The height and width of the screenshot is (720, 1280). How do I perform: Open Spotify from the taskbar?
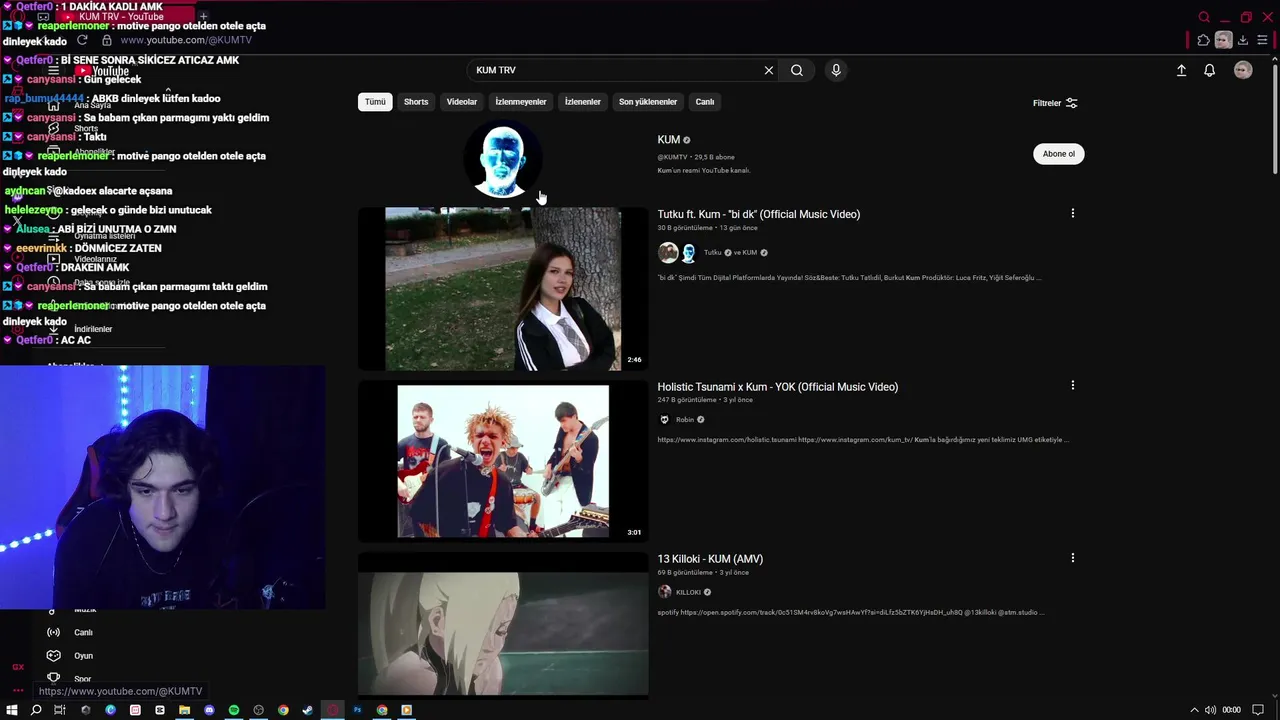(x=234, y=710)
